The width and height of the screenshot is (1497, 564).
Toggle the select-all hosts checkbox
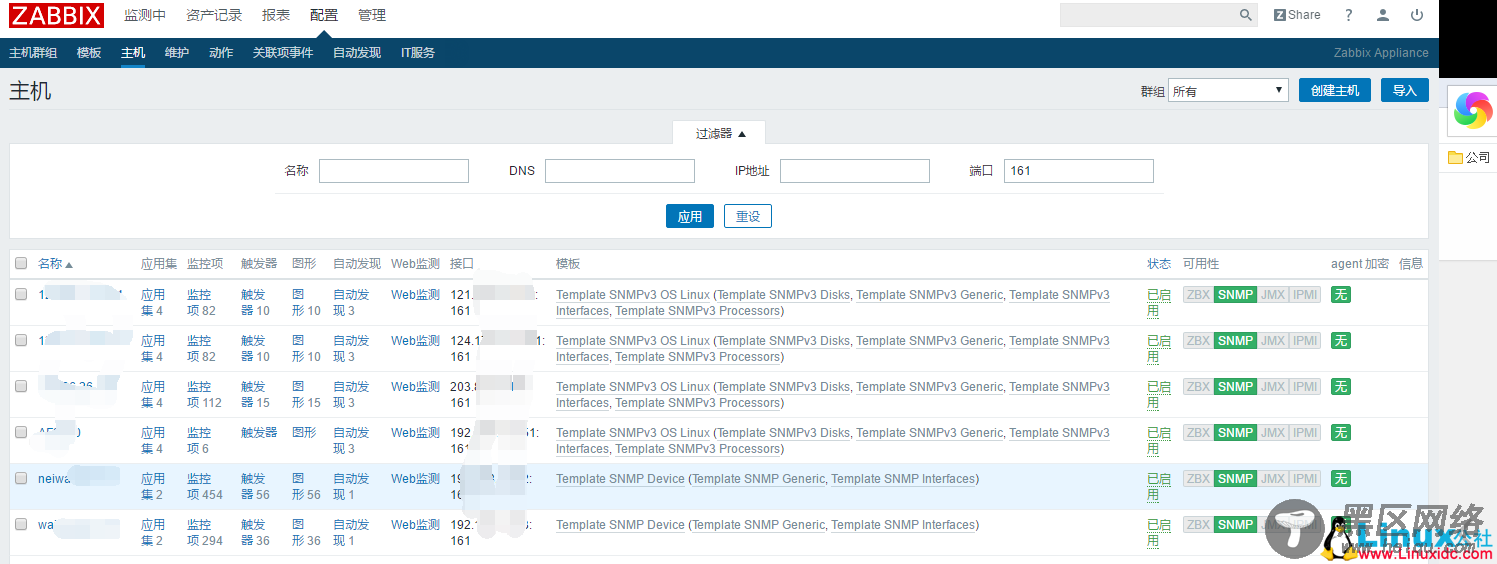click(x=21, y=264)
